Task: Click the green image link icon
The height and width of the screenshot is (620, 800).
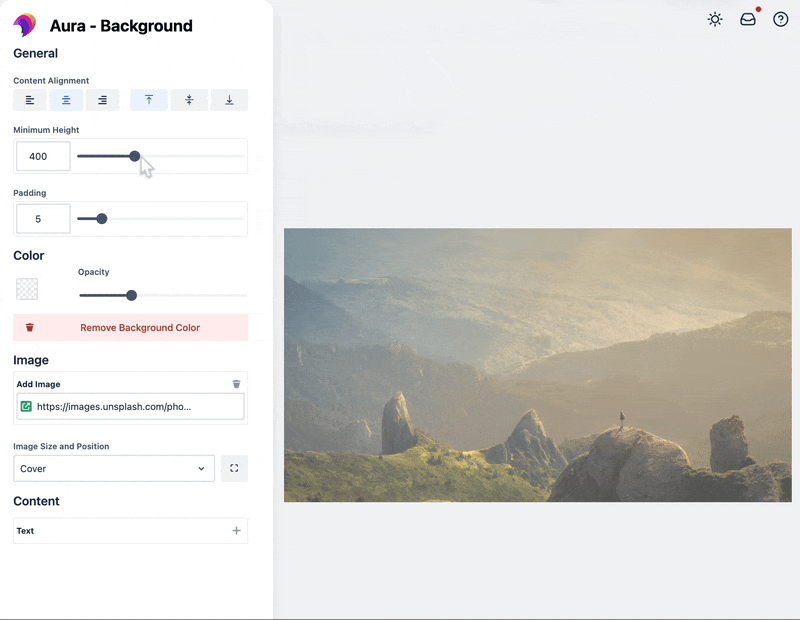Action: [x=26, y=407]
